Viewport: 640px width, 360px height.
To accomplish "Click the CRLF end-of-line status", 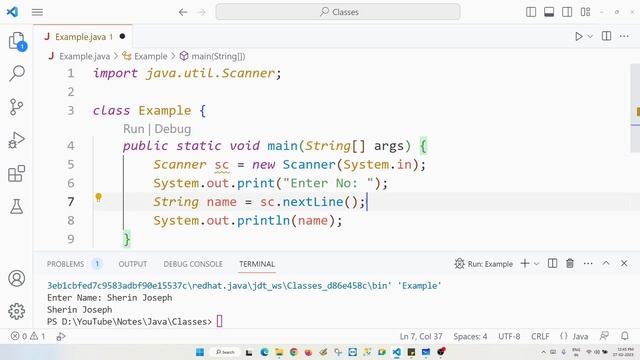I will 540,336.
